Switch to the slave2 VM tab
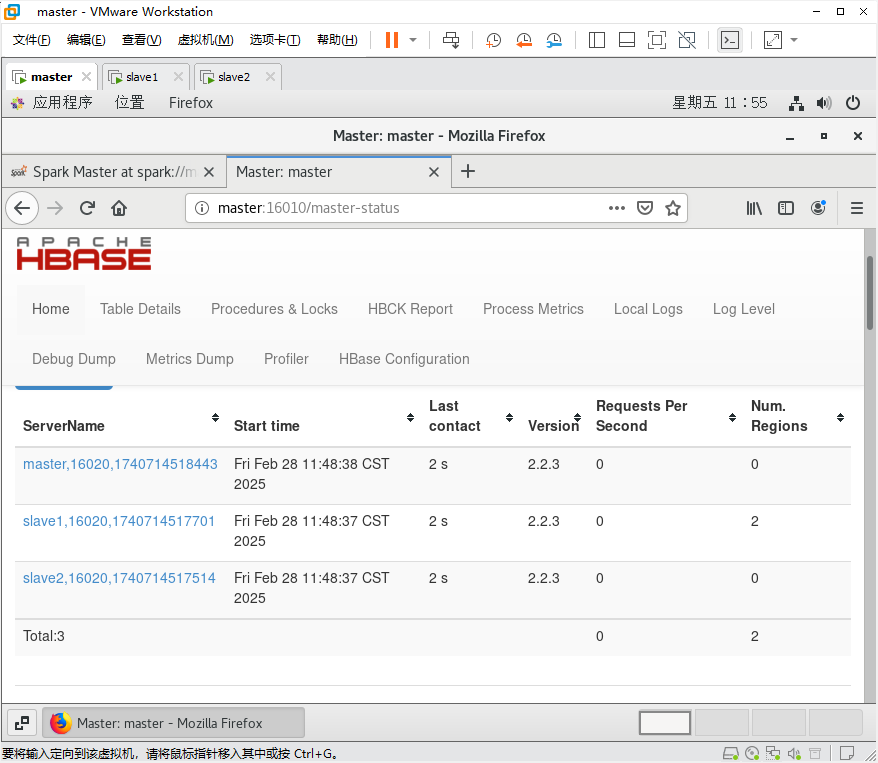 pos(233,77)
